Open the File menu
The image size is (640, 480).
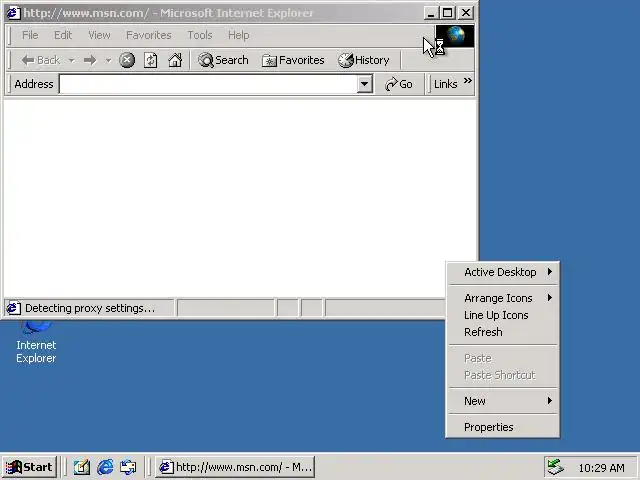[30, 35]
